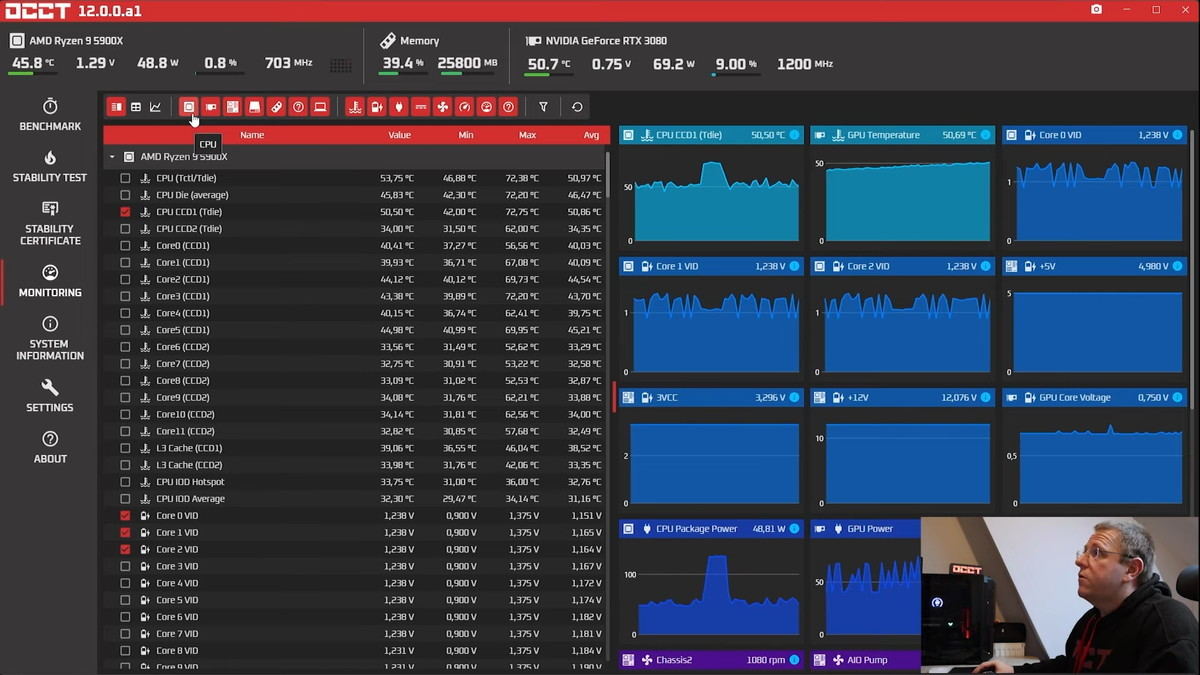This screenshot has height=675, width=1200.
Task: Toggle the CPU device filter icon
Action: pyautogui.click(x=188, y=106)
